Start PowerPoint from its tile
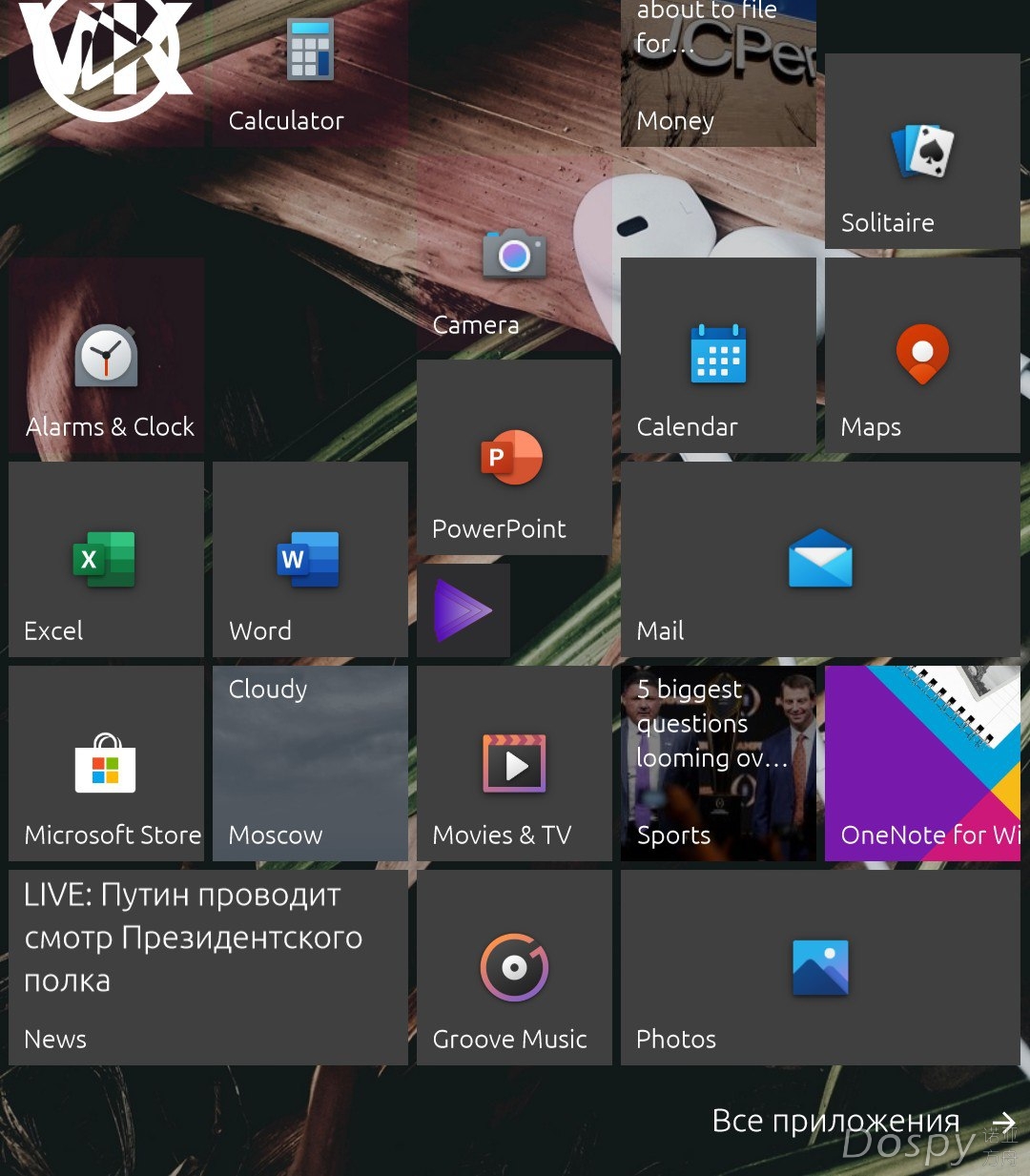This screenshot has height=1176, width=1030. [514, 457]
